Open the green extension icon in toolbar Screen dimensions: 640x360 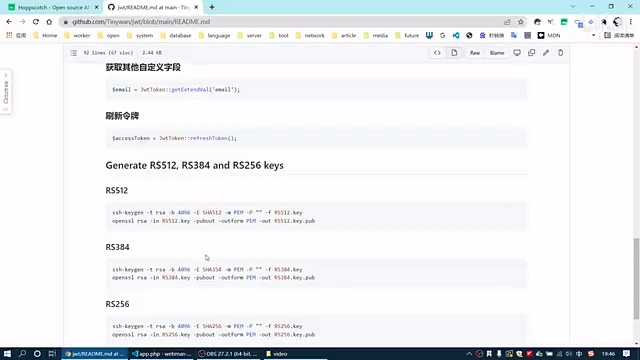point(564,22)
